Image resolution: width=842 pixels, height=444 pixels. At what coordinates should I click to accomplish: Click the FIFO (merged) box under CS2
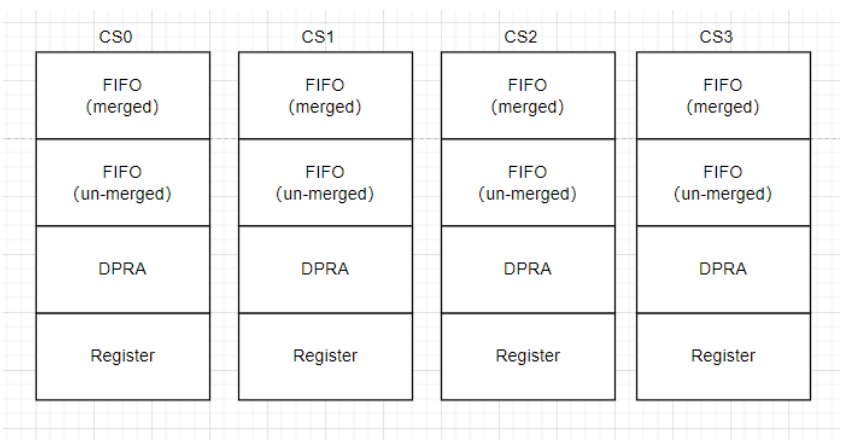[527, 96]
